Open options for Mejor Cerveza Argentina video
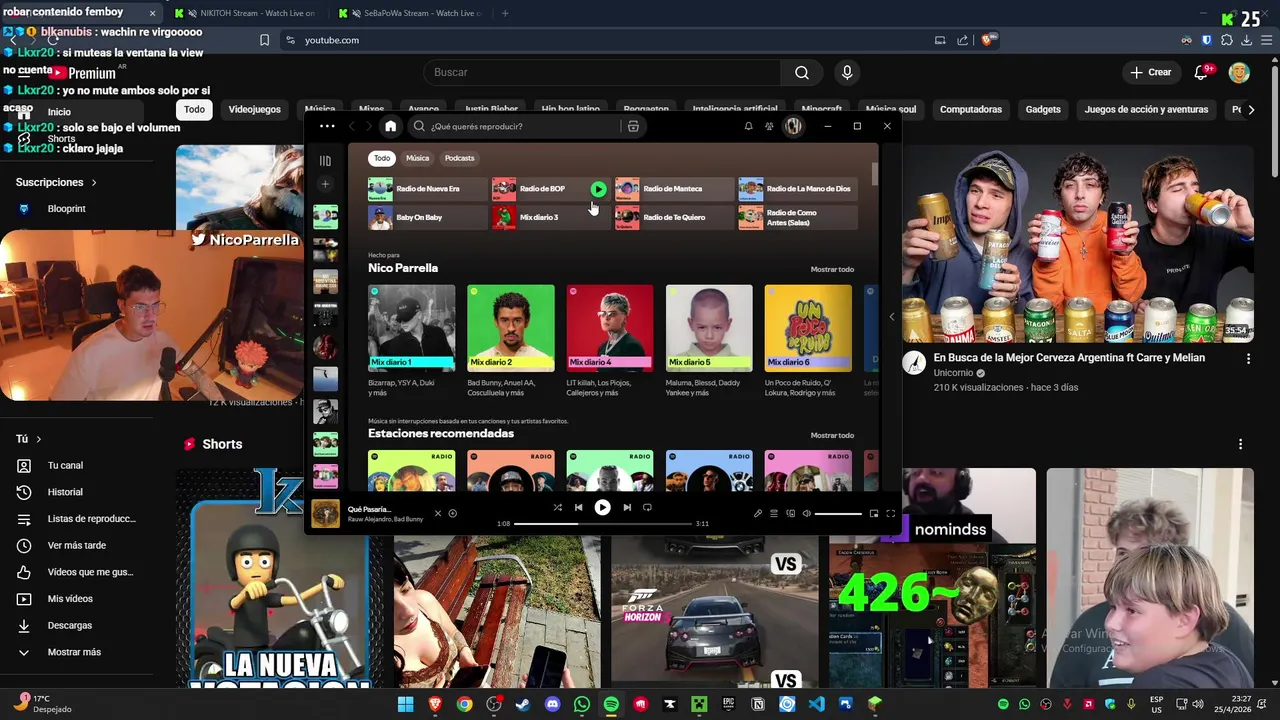This screenshot has height=720, width=1280. point(1248,358)
